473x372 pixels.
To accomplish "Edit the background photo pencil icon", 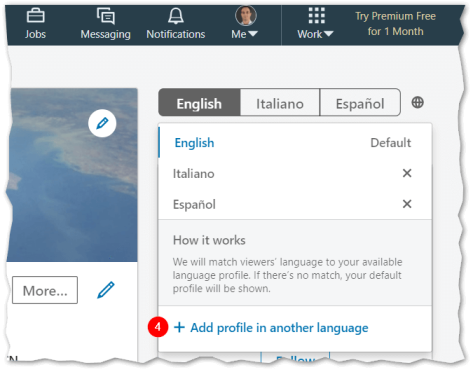I will click(x=102, y=123).
